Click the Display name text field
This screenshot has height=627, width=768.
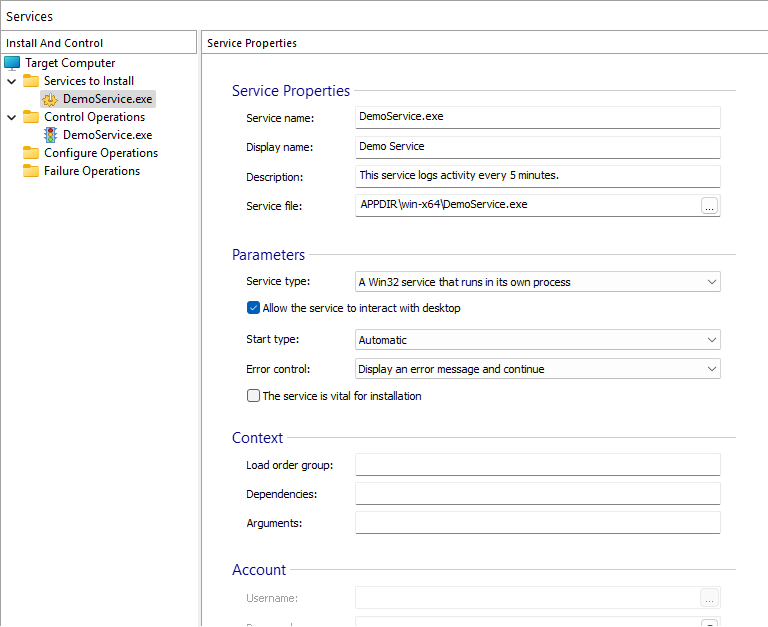[537, 147]
